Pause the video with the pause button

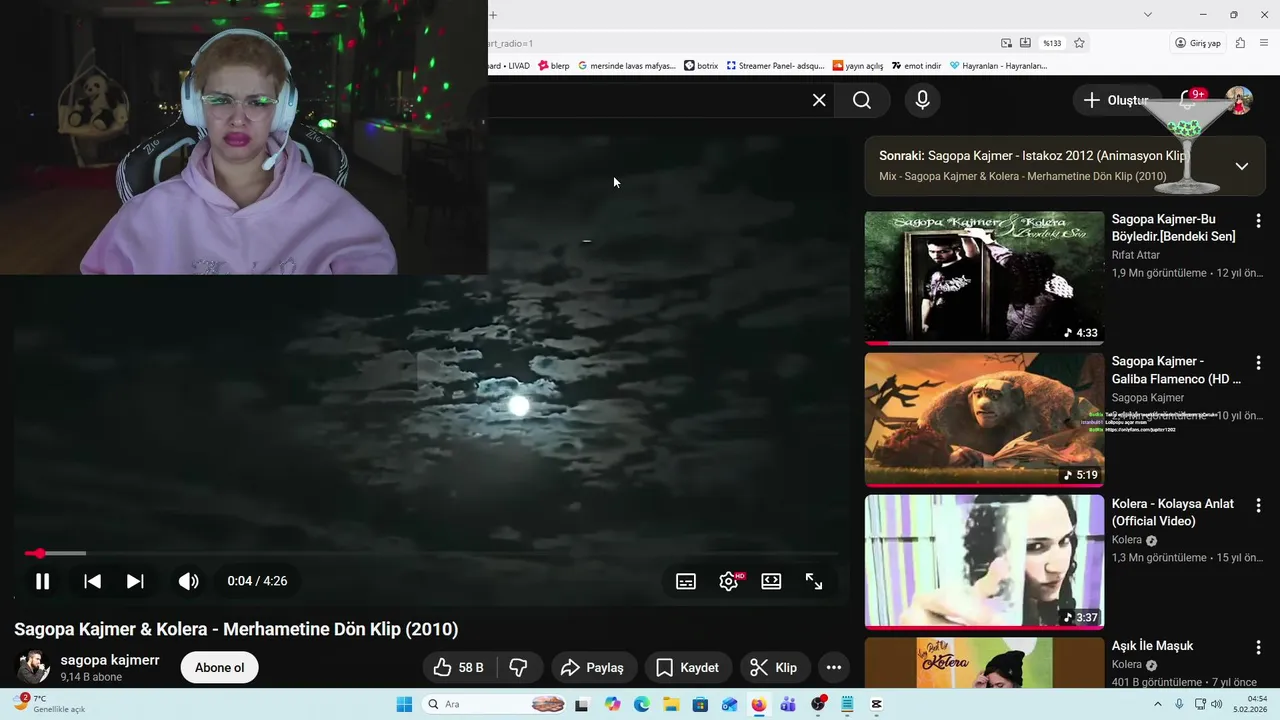point(42,581)
